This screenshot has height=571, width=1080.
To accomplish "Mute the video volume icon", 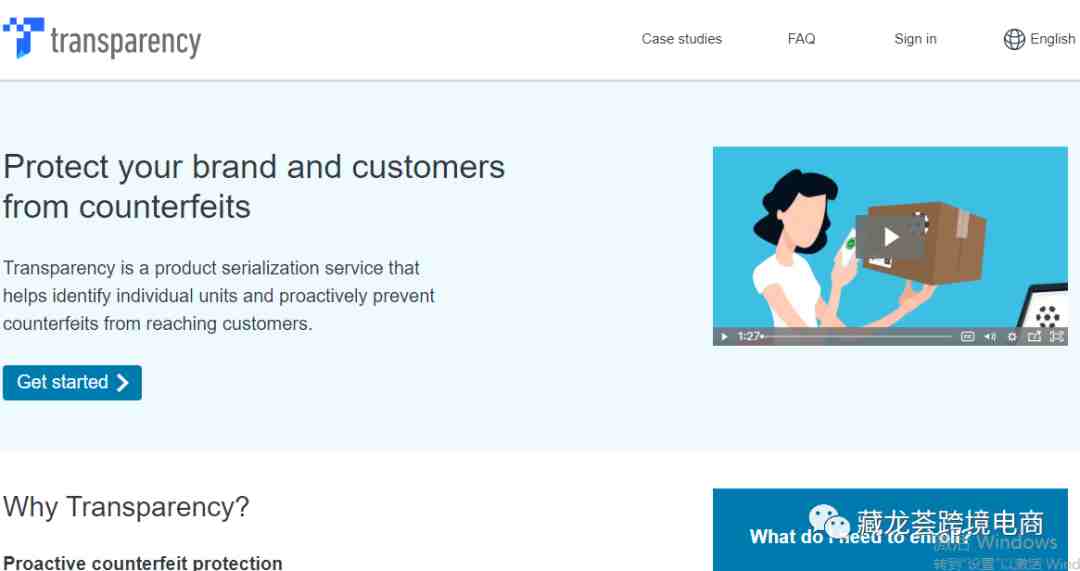I will coord(990,337).
